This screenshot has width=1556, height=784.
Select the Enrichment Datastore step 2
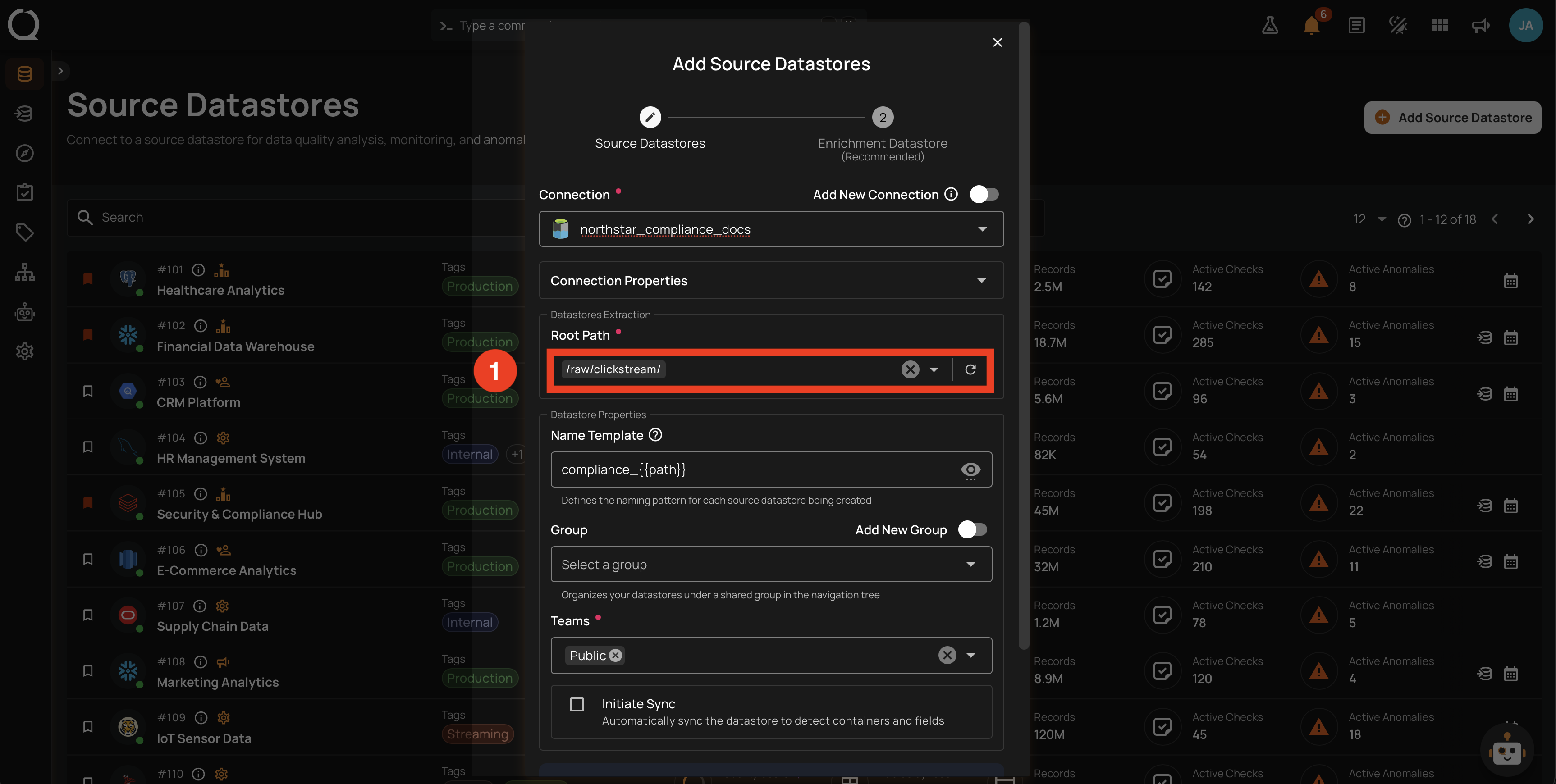883,134
